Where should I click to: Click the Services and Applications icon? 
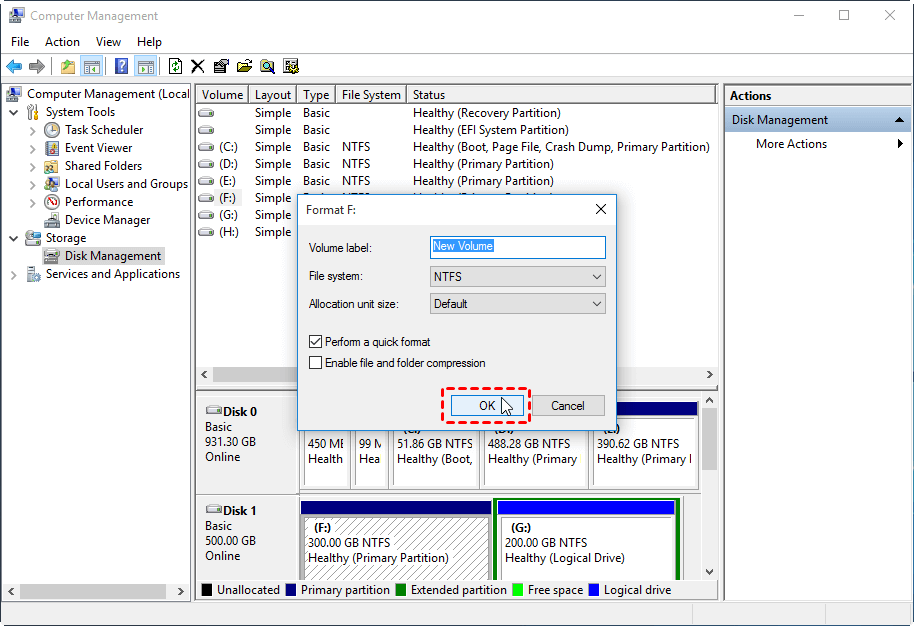coord(33,274)
